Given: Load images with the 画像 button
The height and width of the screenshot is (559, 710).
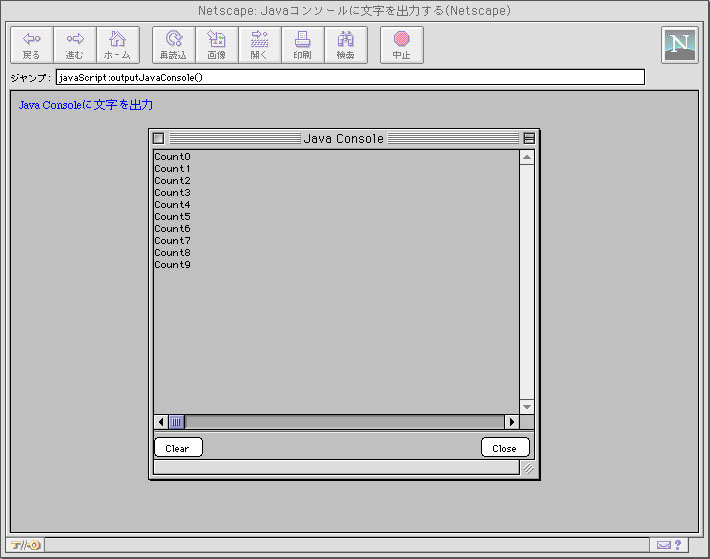Looking at the screenshot, I should [x=216, y=45].
